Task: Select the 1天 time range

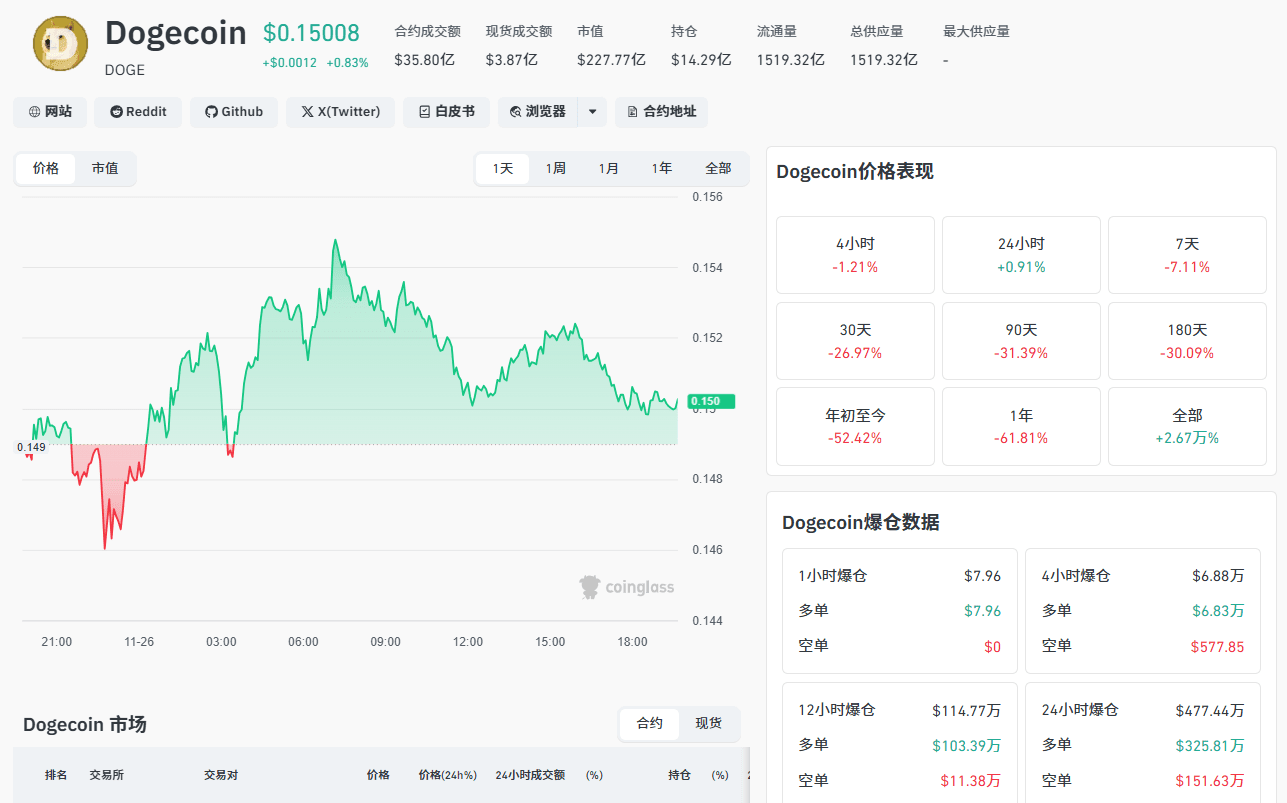Action: pyautogui.click(x=503, y=169)
